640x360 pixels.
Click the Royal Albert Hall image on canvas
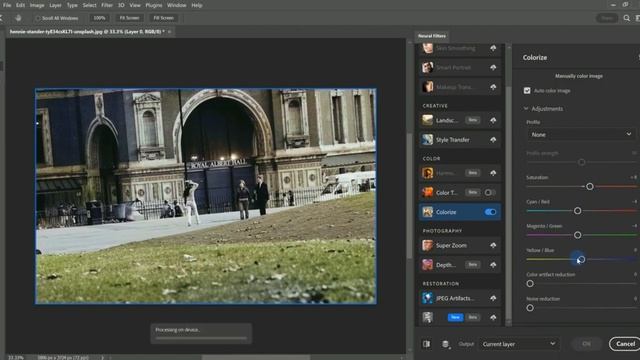pos(206,196)
